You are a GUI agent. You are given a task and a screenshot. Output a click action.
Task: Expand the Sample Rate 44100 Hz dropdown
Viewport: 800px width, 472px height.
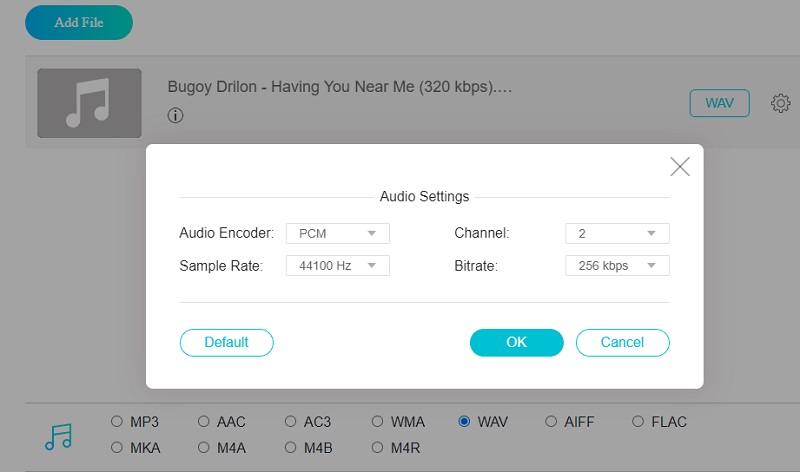pos(337,266)
